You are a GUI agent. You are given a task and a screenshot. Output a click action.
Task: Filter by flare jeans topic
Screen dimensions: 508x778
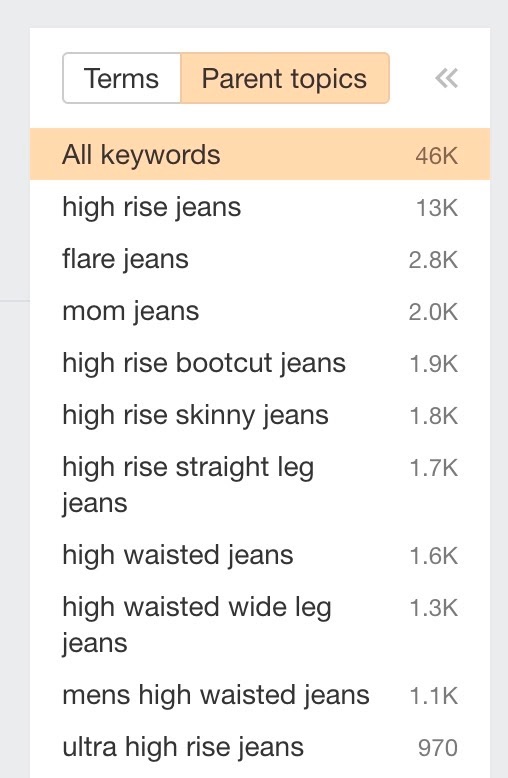pyautogui.click(x=260, y=259)
